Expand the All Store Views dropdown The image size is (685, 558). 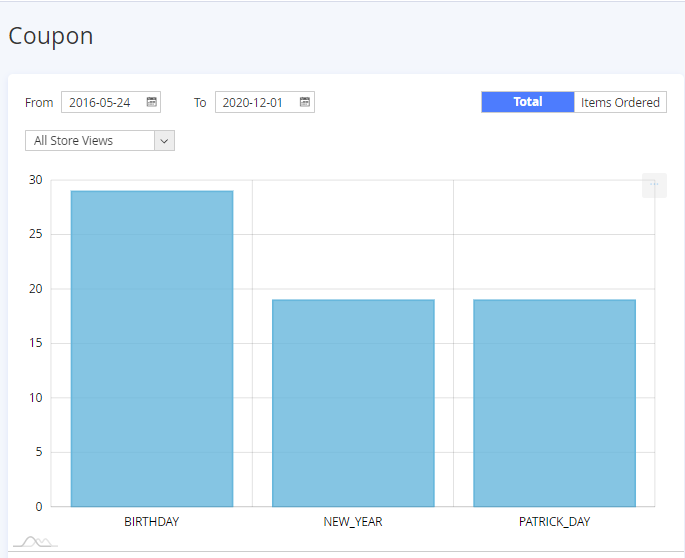point(90,141)
